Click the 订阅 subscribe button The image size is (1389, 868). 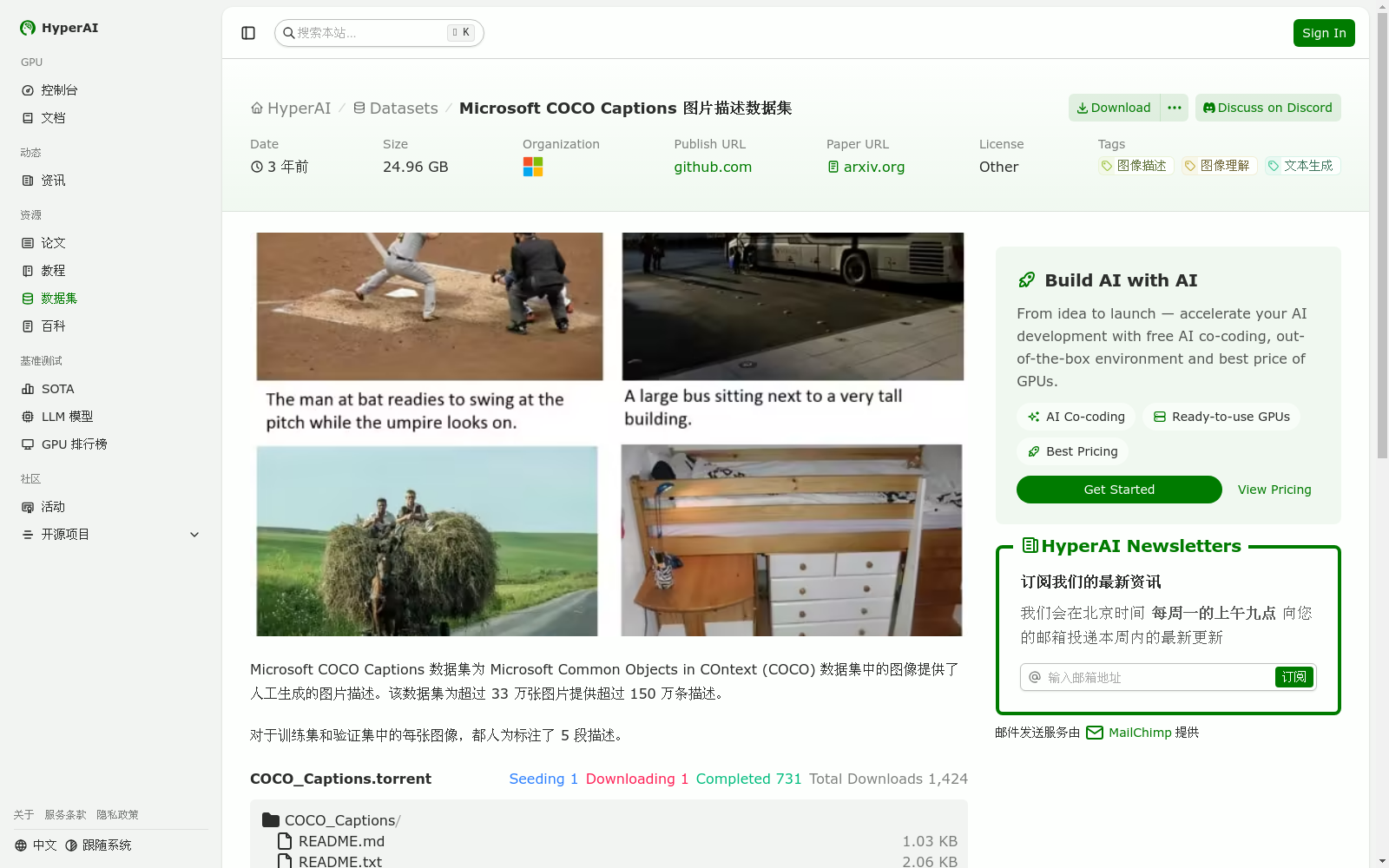click(1294, 677)
